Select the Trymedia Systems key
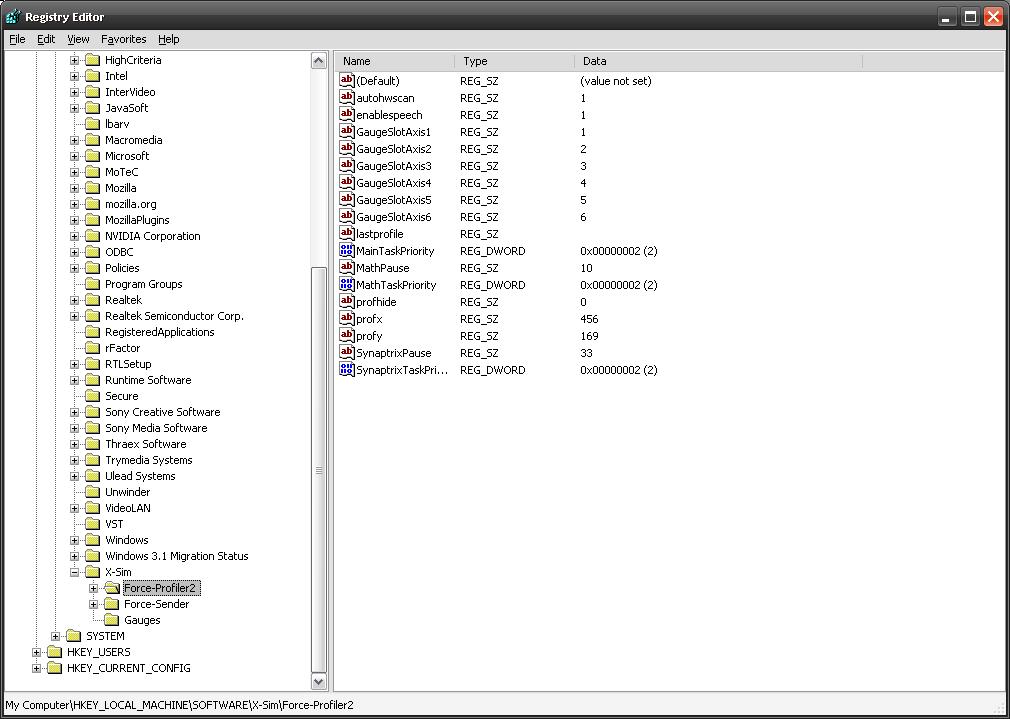This screenshot has height=719, width=1010. point(149,460)
